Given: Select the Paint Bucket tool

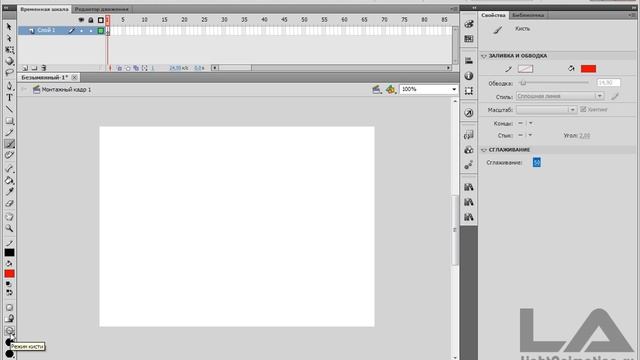Looking at the screenshot, I should pyautogui.click(x=9, y=180).
